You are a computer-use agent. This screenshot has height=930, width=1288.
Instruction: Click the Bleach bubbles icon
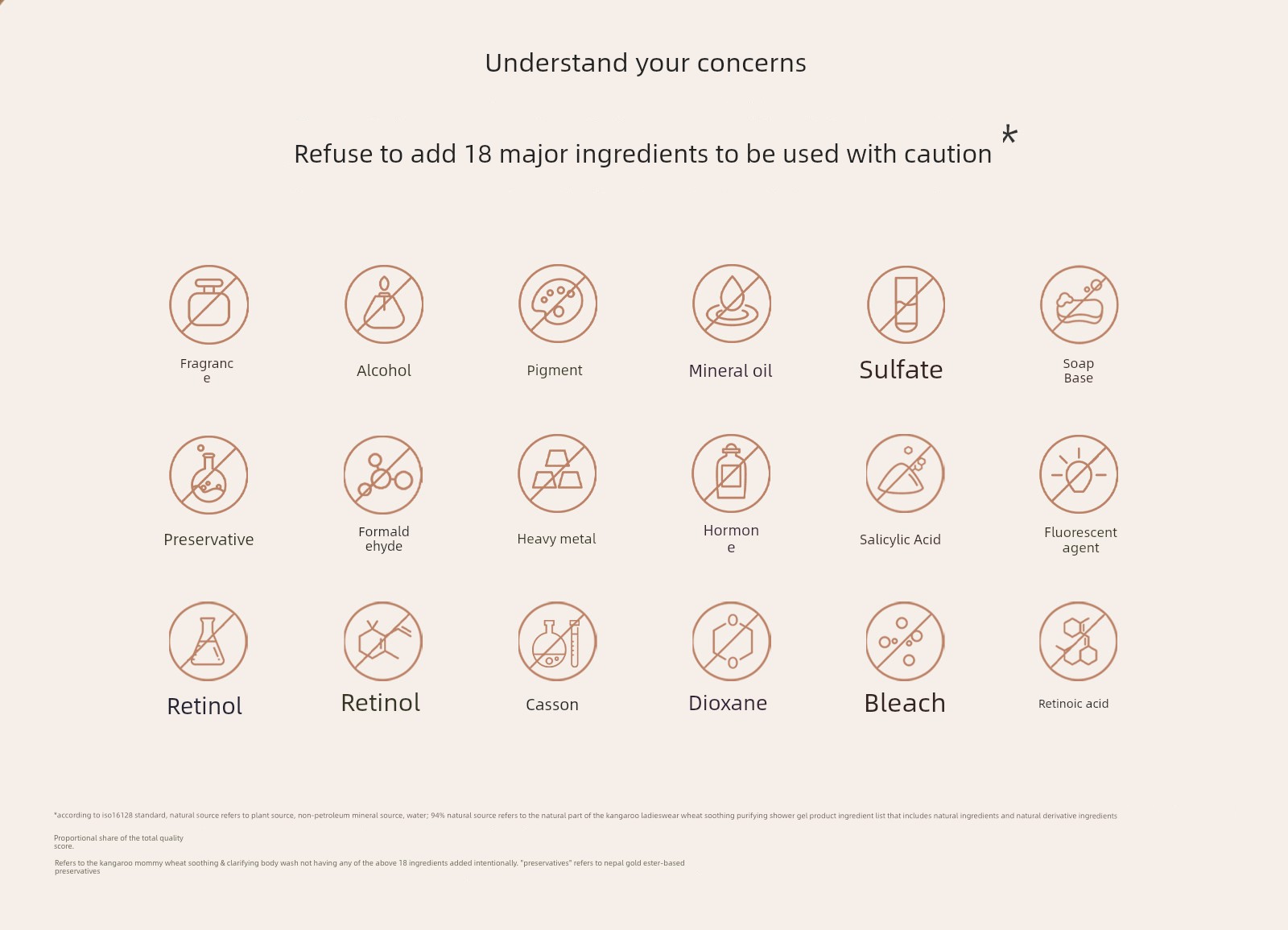click(905, 642)
